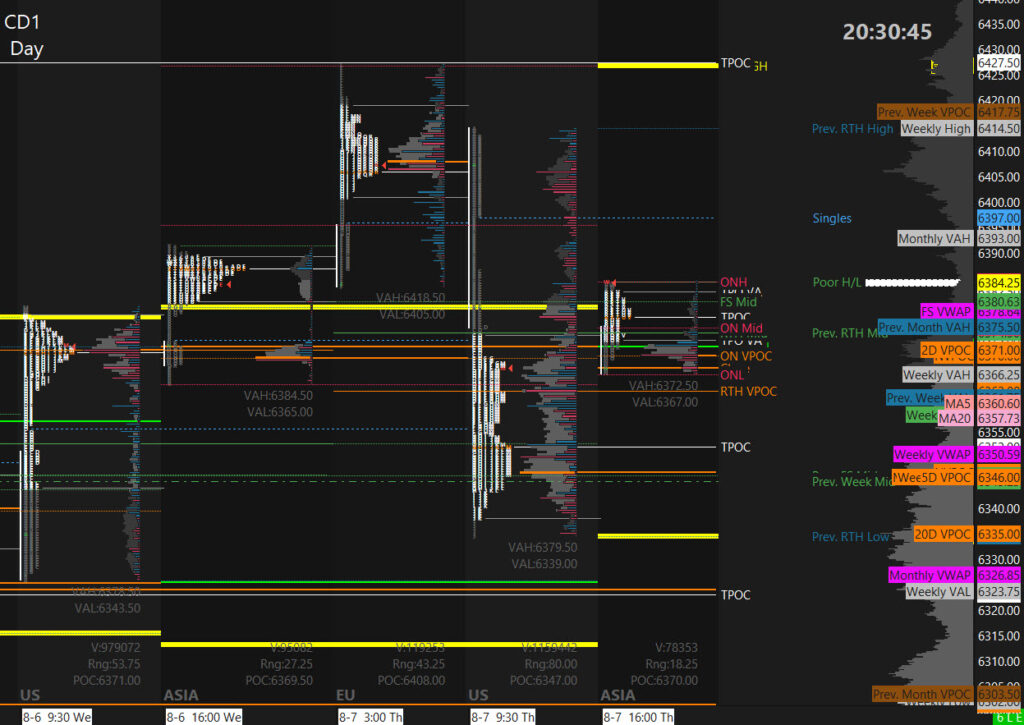
Task: Click the Prev. Week VPOC price label
Action: (x=925, y=112)
